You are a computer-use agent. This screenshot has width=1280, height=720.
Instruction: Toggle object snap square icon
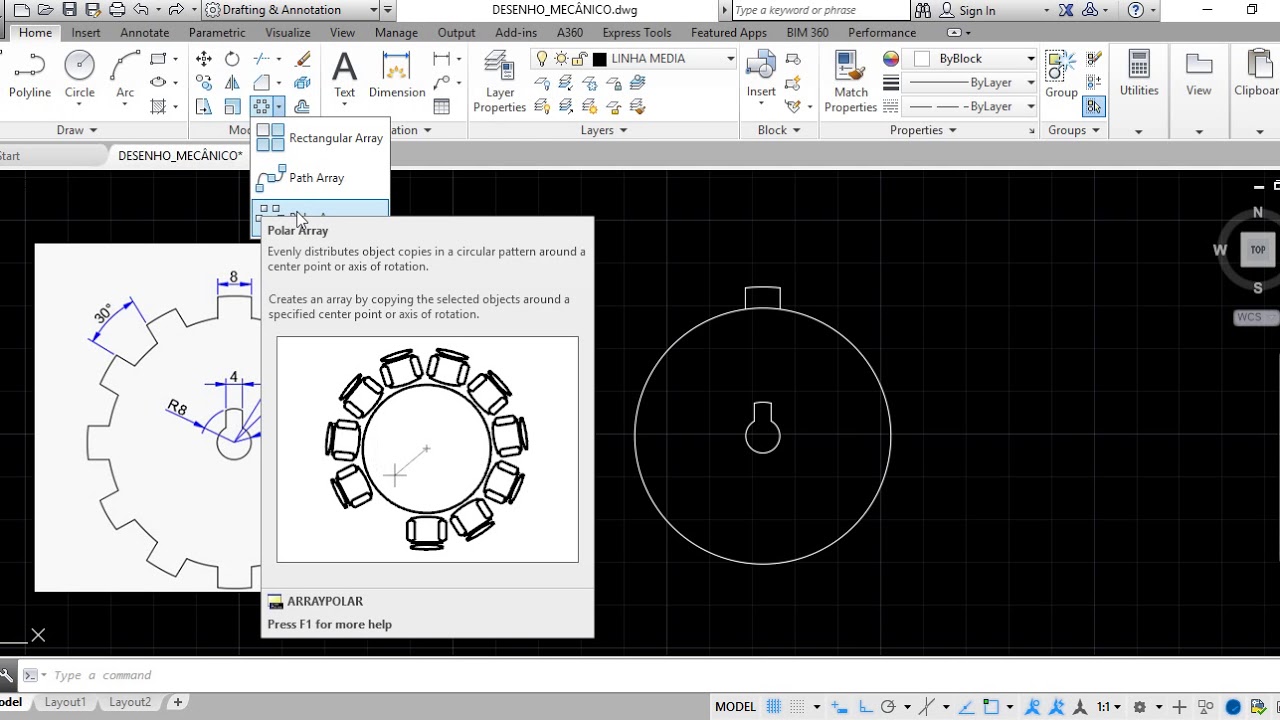point(991,707)
